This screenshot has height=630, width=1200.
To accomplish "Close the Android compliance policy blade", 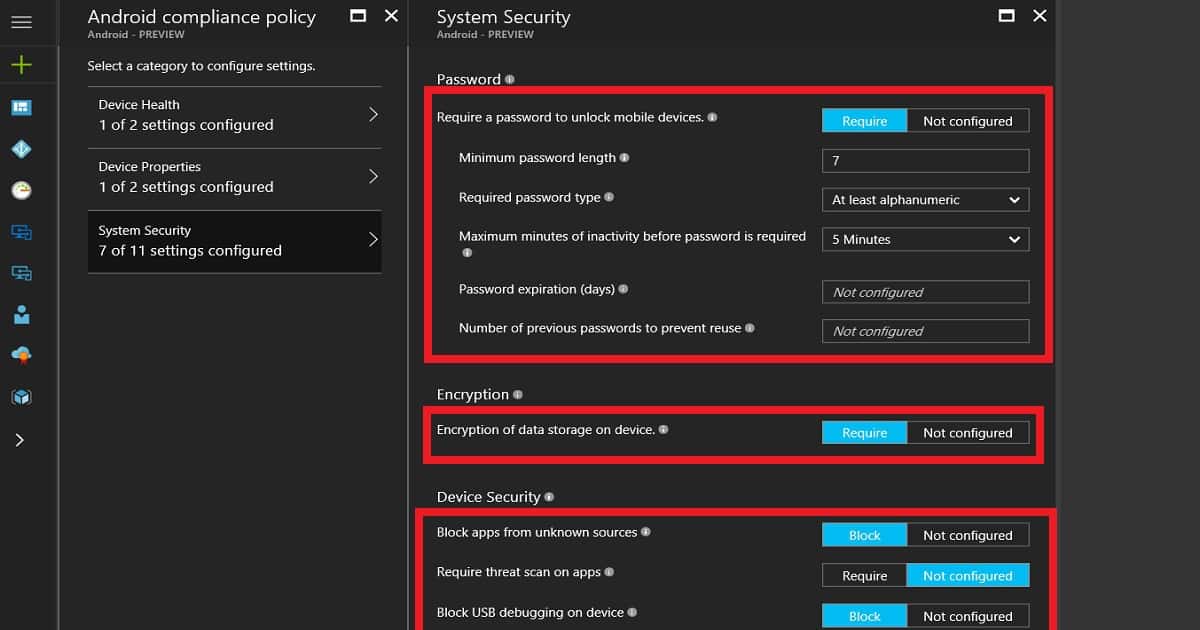I will pyautogui.click(x=391, y=16).
